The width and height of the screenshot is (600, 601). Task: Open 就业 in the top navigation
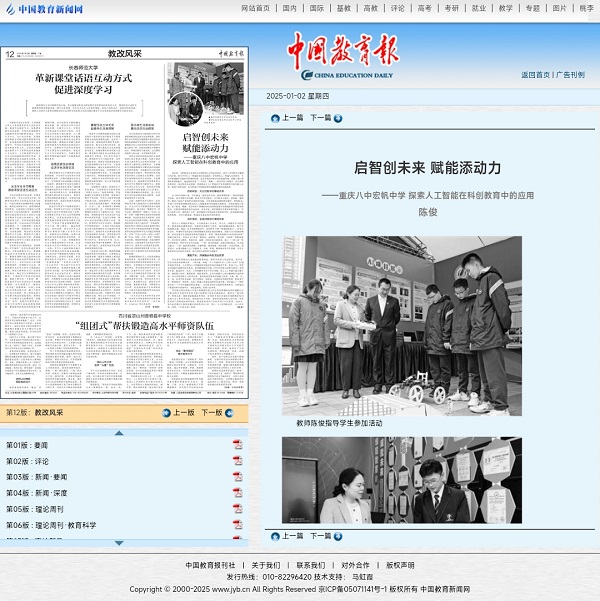click(x=478, y=8)
